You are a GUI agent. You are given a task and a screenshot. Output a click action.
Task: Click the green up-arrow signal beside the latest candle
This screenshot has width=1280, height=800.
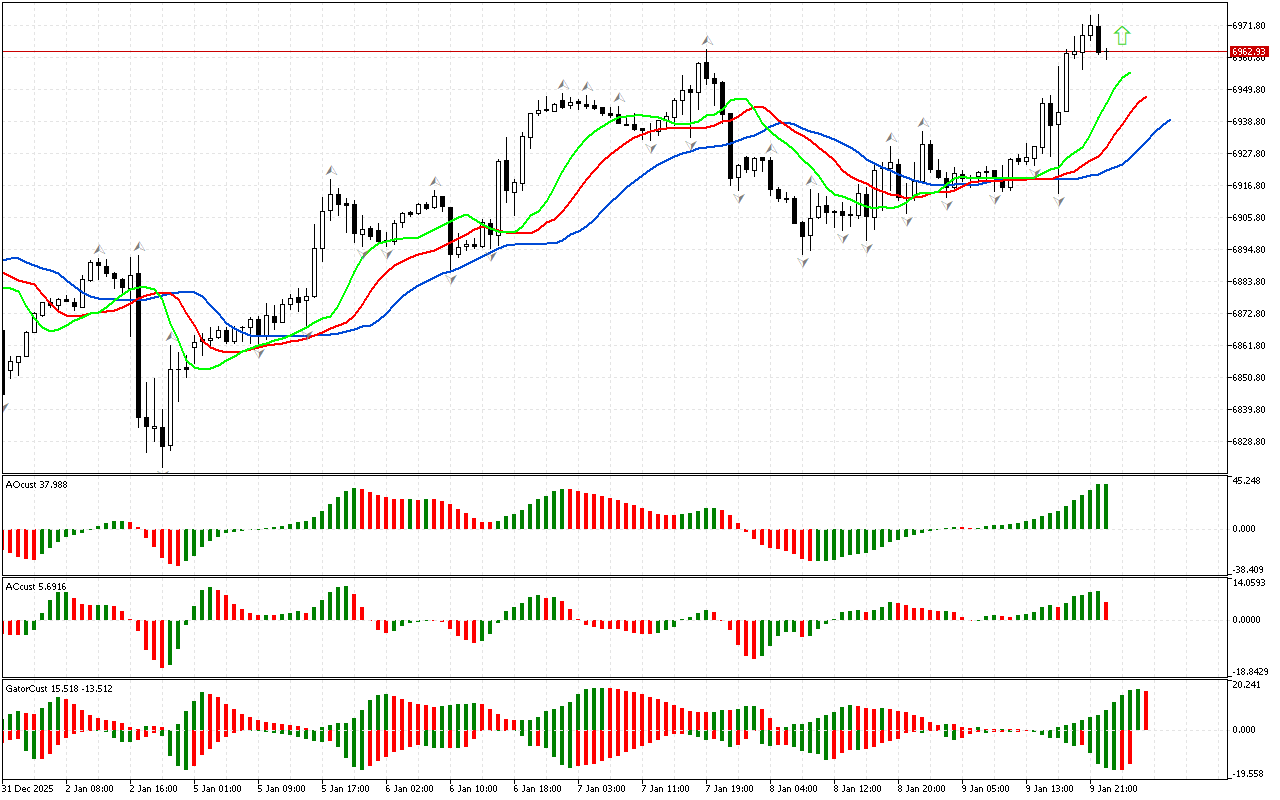pyautogui.click(x=1122, y=36)
